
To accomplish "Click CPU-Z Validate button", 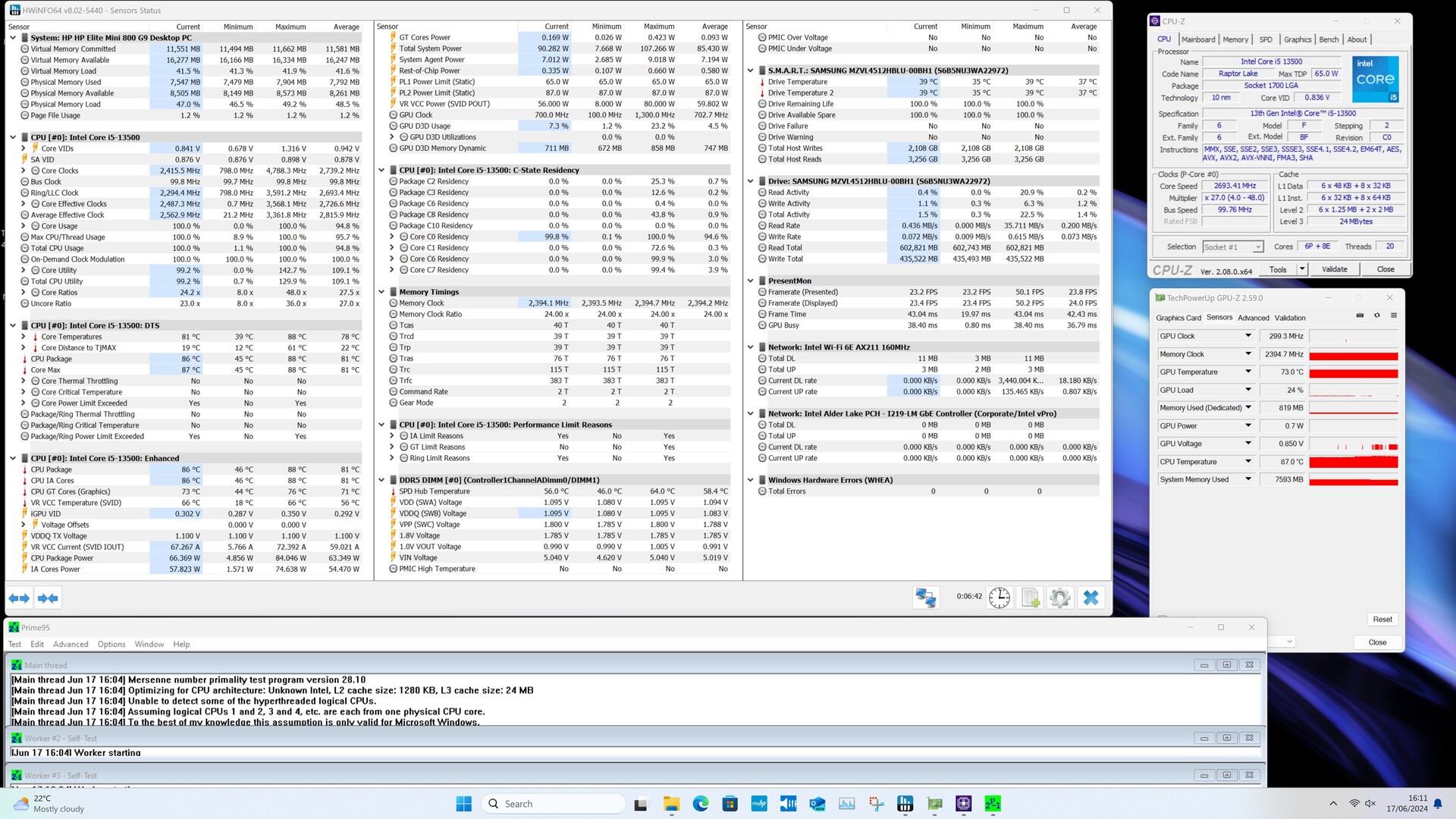I will 1334,269.
